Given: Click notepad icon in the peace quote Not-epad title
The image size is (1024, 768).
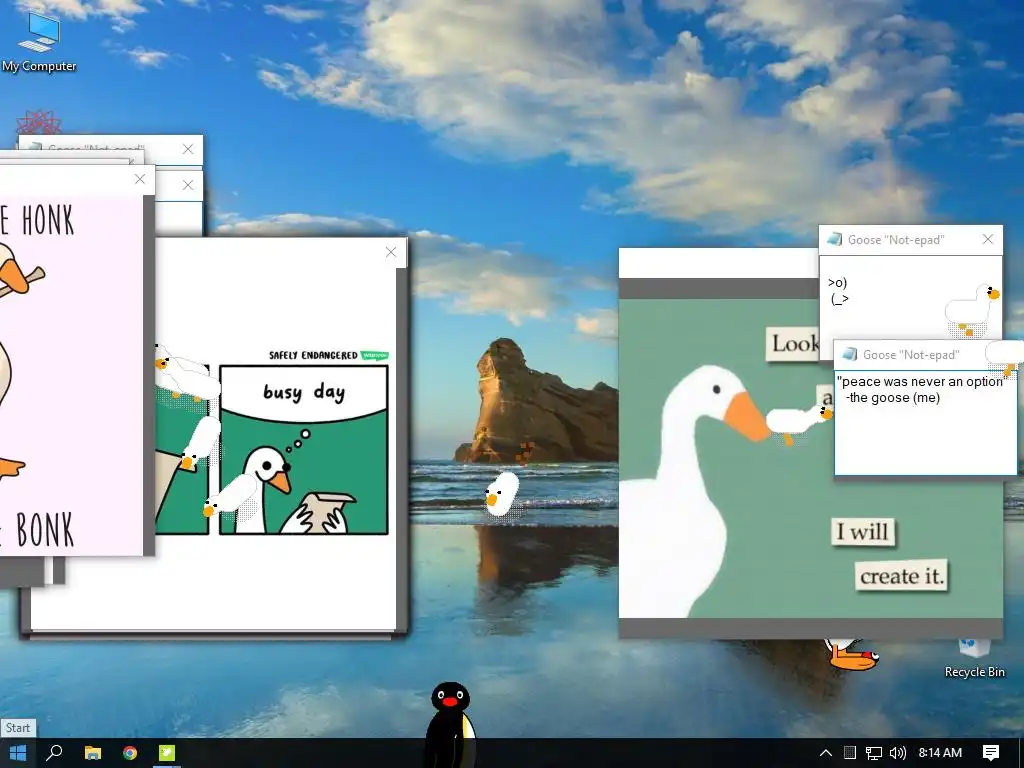Looking at the screenshot, I should click(x=850, y=354).
